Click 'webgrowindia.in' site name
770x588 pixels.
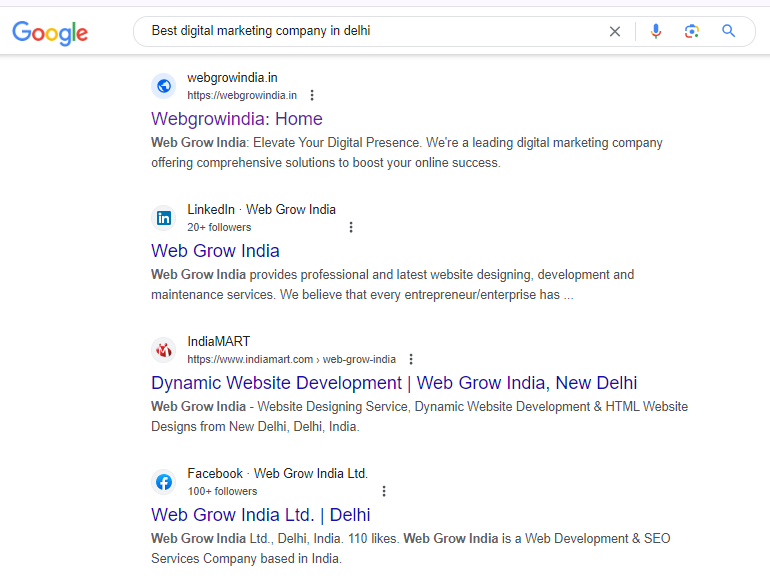coord(232,78)
